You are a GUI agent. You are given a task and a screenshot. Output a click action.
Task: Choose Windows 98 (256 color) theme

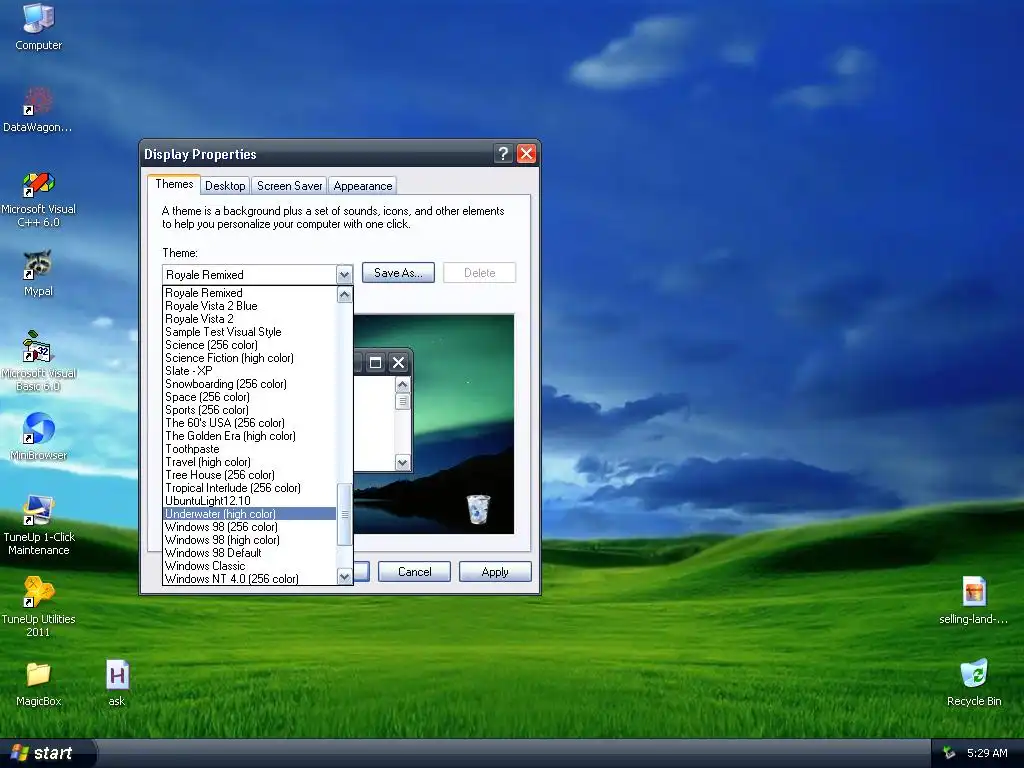(x=249, y=527)
